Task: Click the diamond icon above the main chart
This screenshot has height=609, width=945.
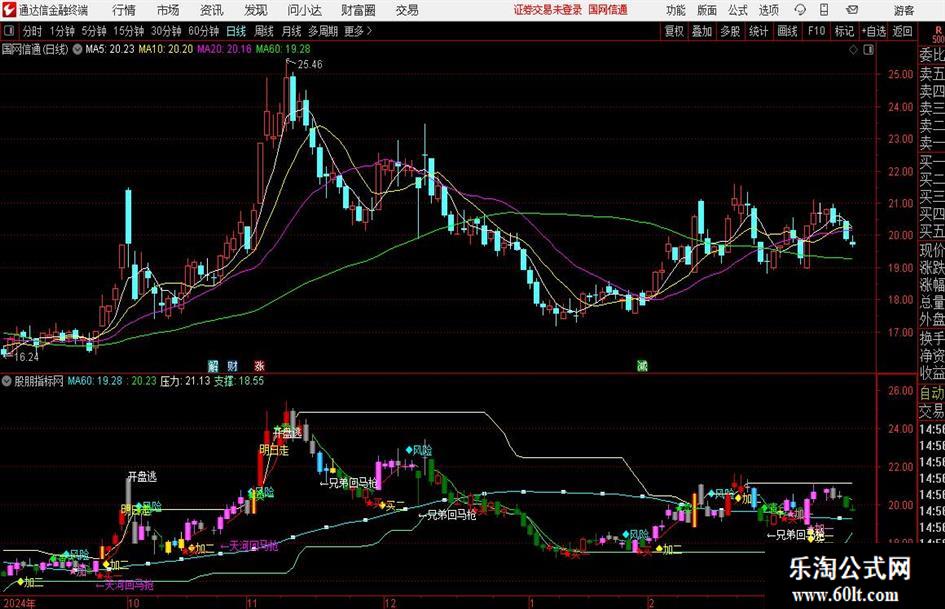Action: pyautogui.click(x=853, y=50)
